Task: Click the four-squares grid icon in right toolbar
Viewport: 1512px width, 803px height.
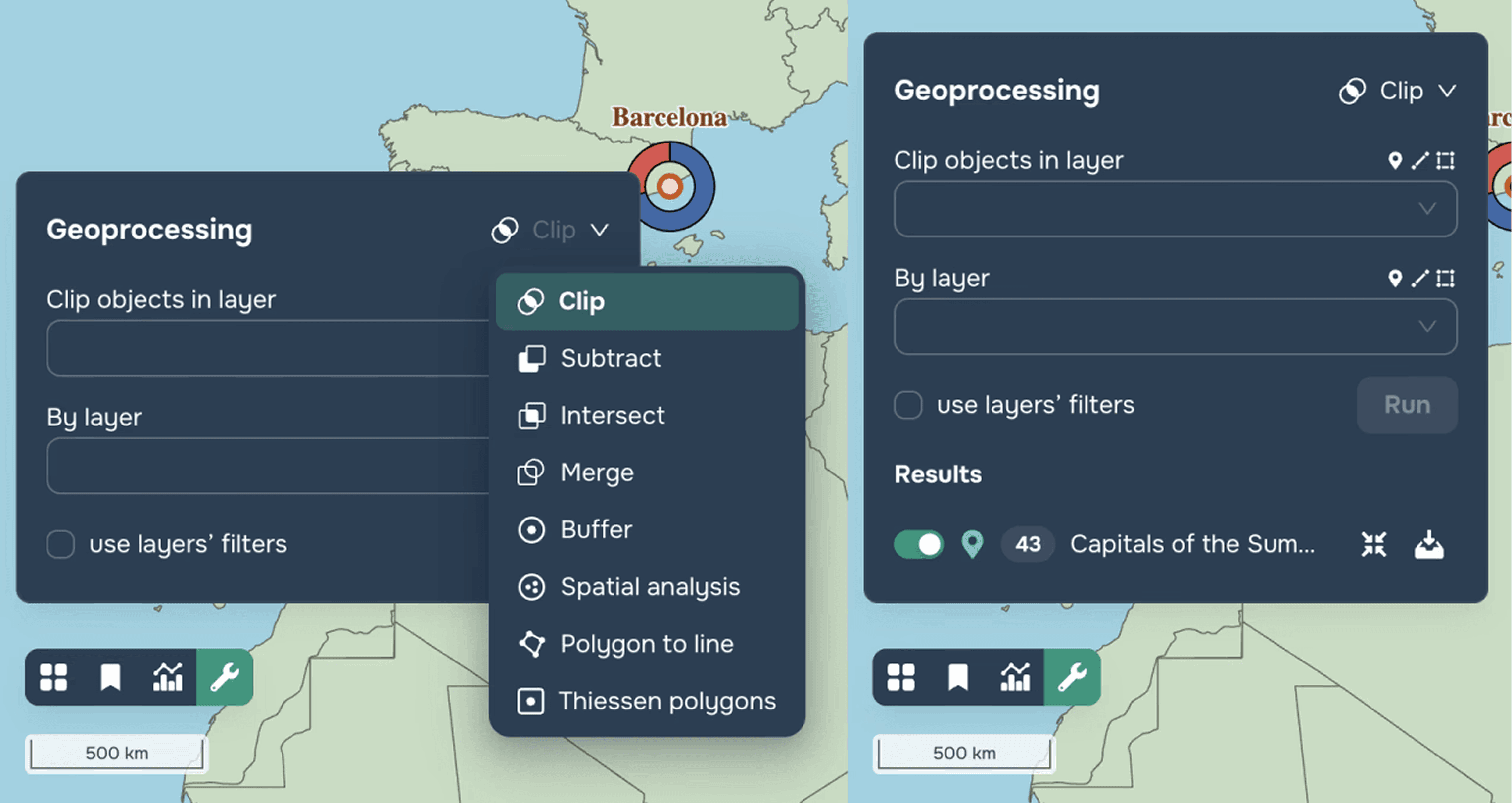Action: tap(901, 677)
